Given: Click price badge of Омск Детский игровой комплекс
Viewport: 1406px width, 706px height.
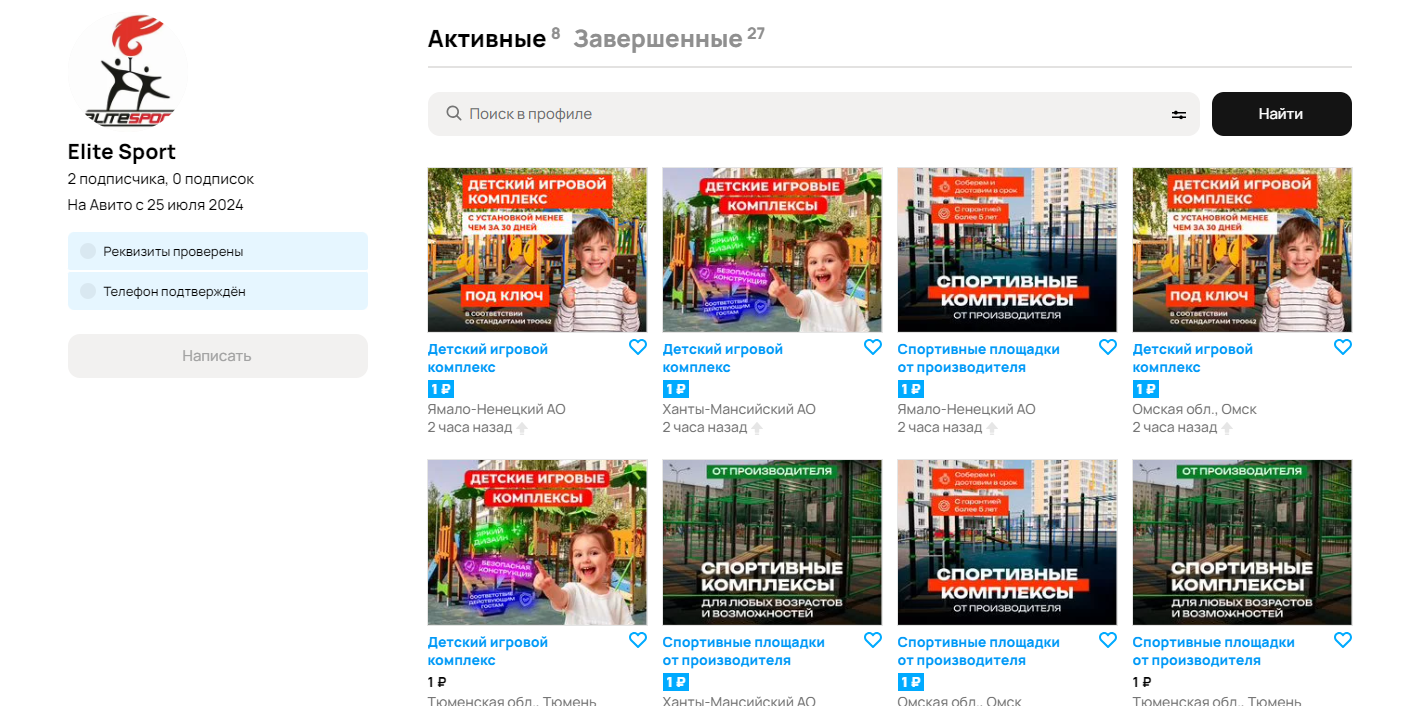Looking at the screenshot, I should 1145,389.
